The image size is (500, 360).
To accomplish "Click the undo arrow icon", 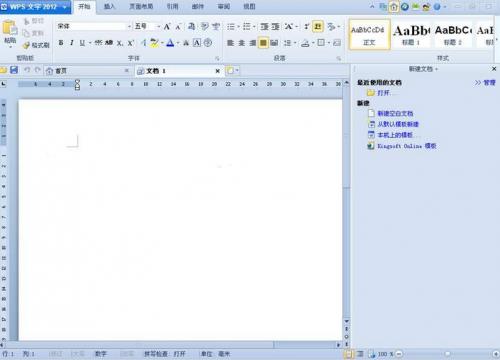I will tap(27, 70).
